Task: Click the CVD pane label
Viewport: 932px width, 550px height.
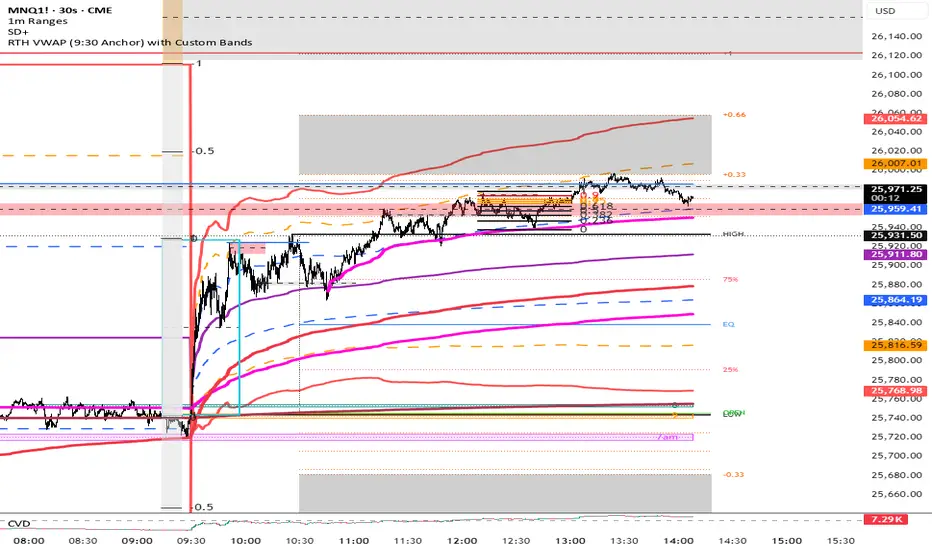Action: coord(18,523)
